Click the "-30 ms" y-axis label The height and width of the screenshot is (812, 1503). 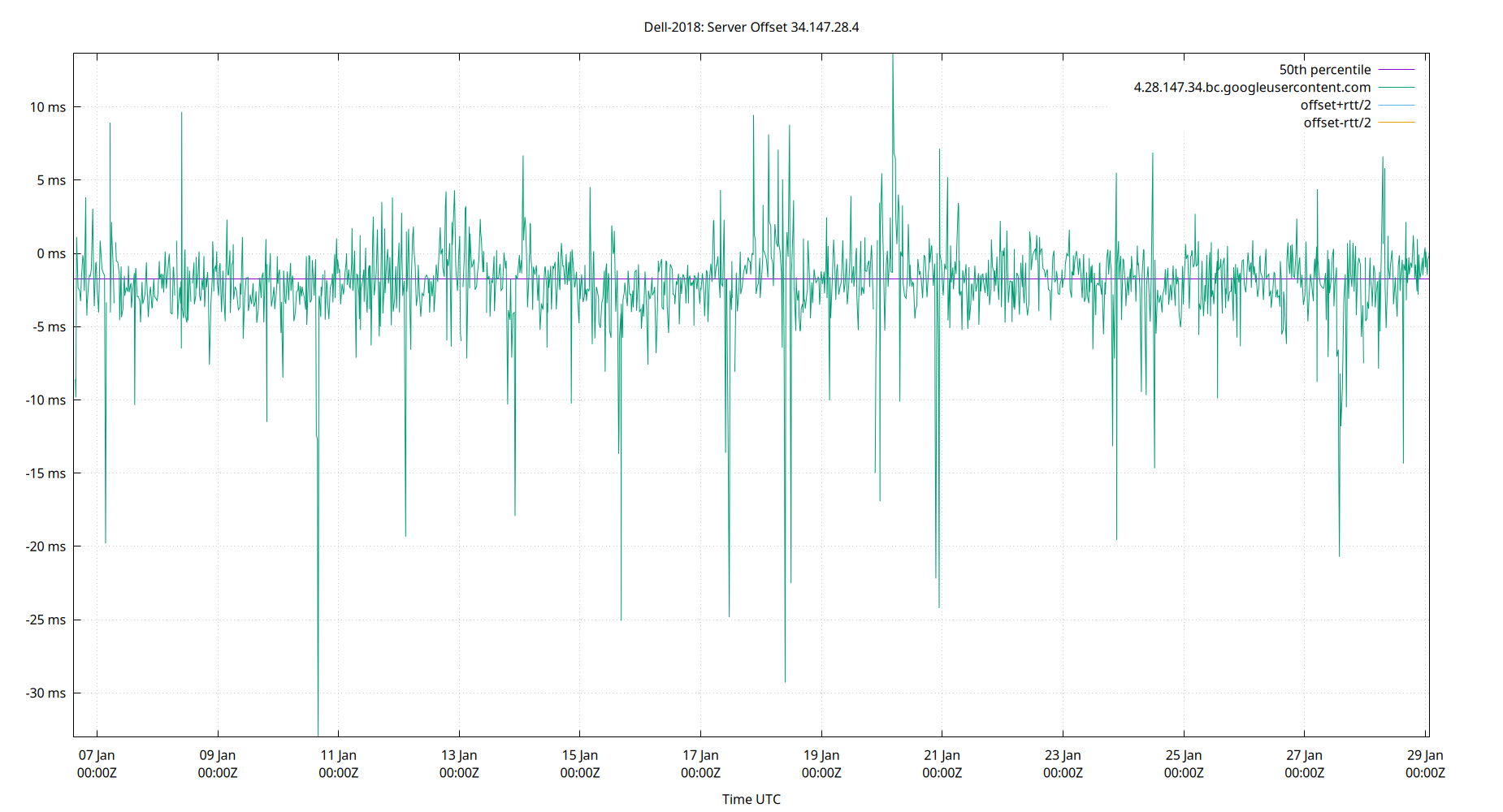pos(45,693)
